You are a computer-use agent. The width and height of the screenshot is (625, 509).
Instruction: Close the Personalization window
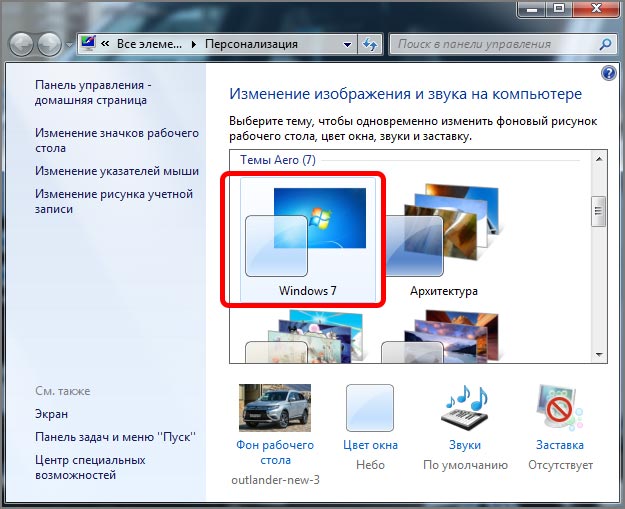click(x=596, y=9)
